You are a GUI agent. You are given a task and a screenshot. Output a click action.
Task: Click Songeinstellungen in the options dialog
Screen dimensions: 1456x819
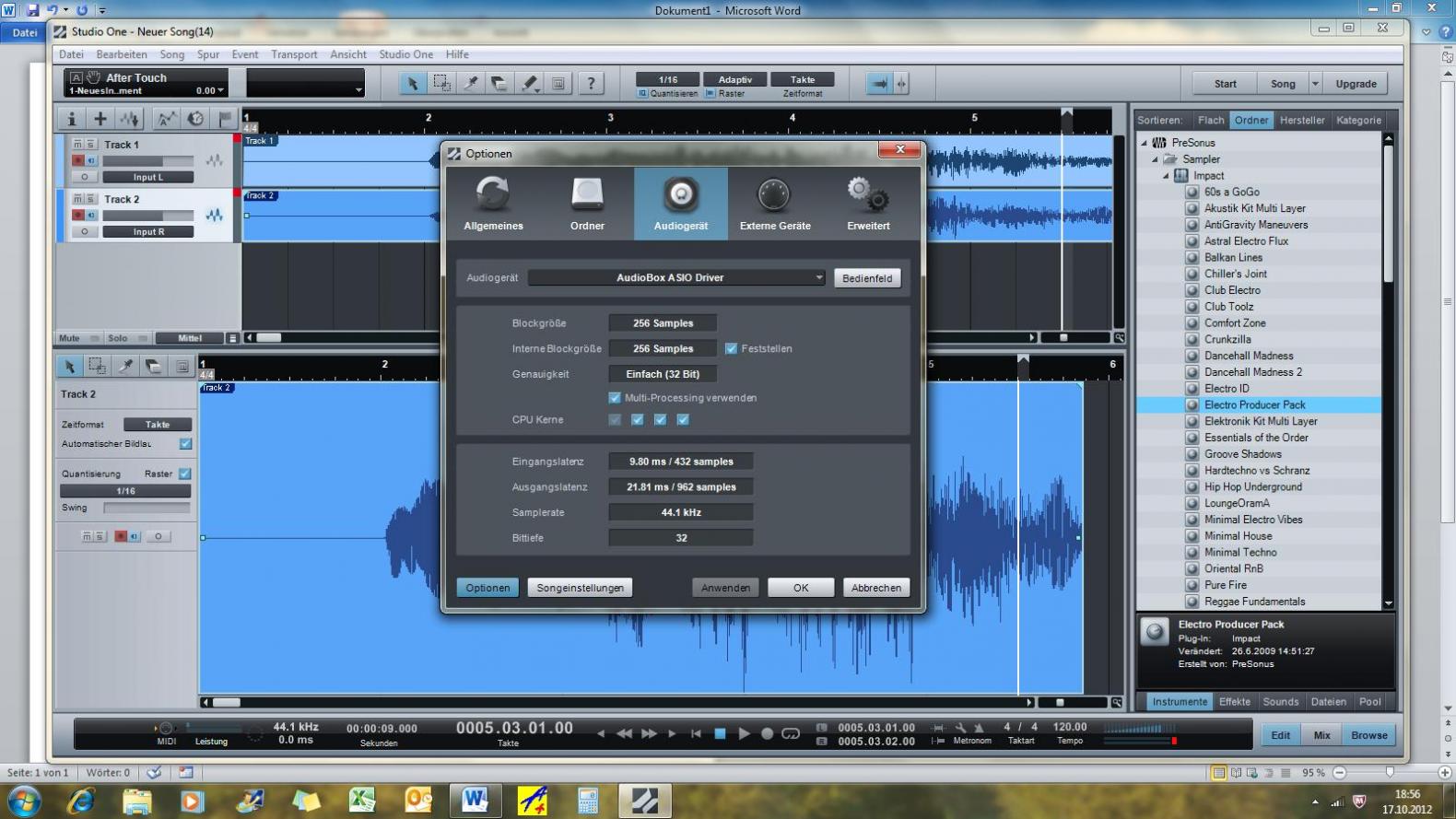580,588
